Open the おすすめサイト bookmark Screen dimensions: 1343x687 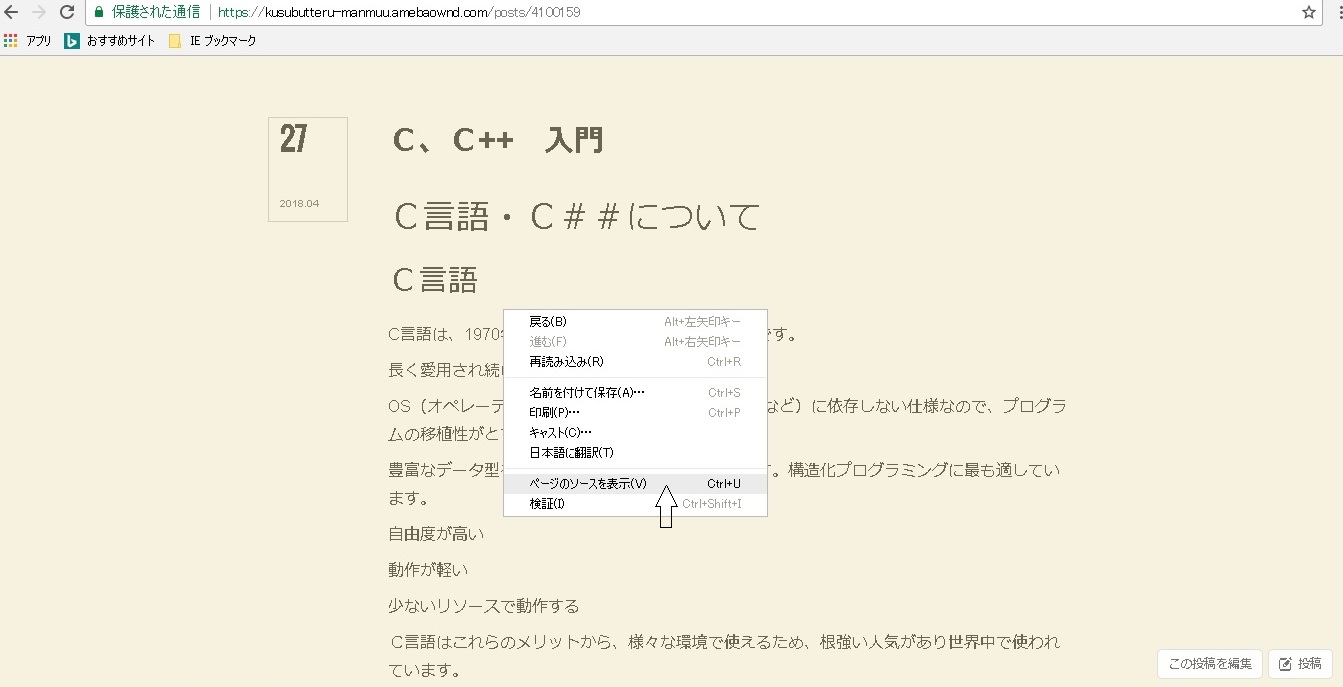click(110, 41)
